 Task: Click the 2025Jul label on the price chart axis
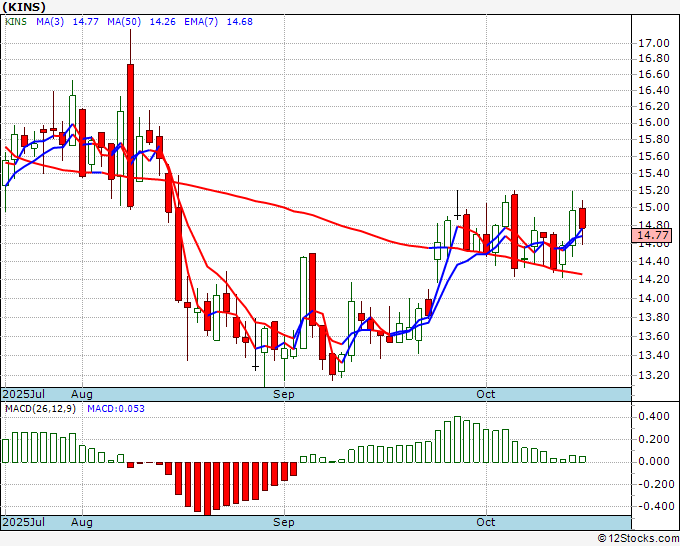(x=23, y=394)
